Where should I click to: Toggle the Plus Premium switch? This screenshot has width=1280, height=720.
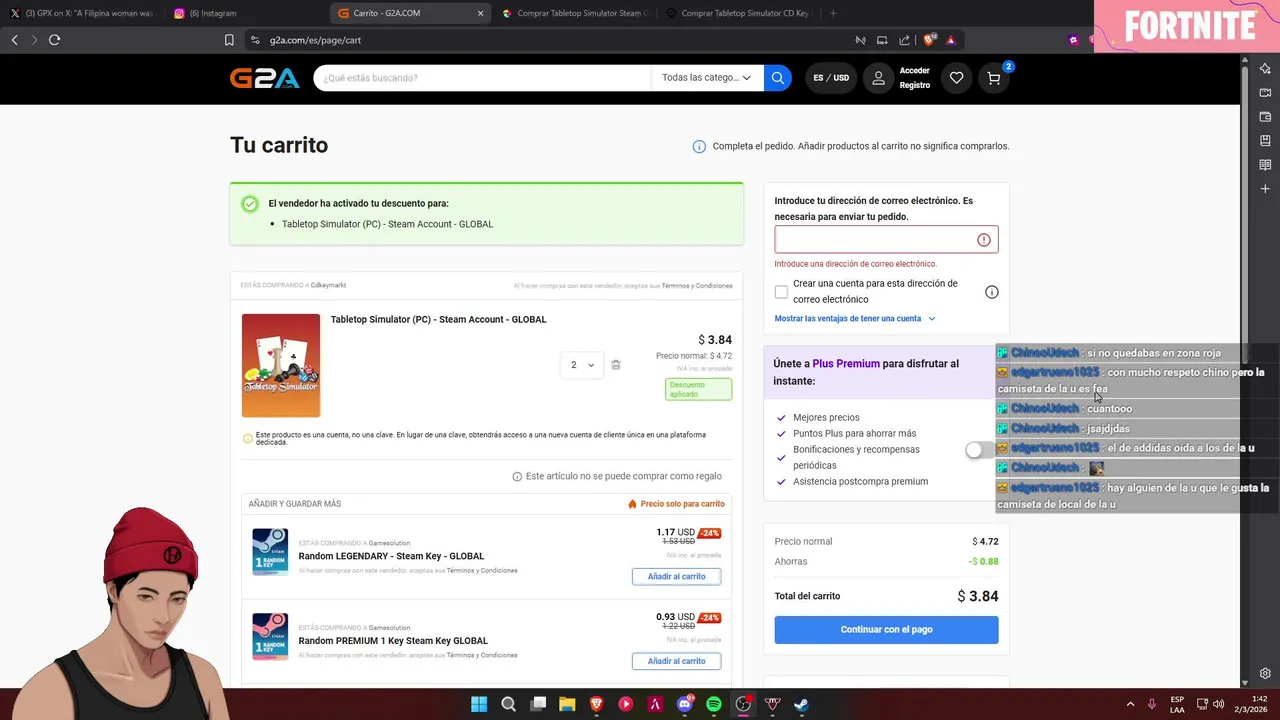(979, 450)
